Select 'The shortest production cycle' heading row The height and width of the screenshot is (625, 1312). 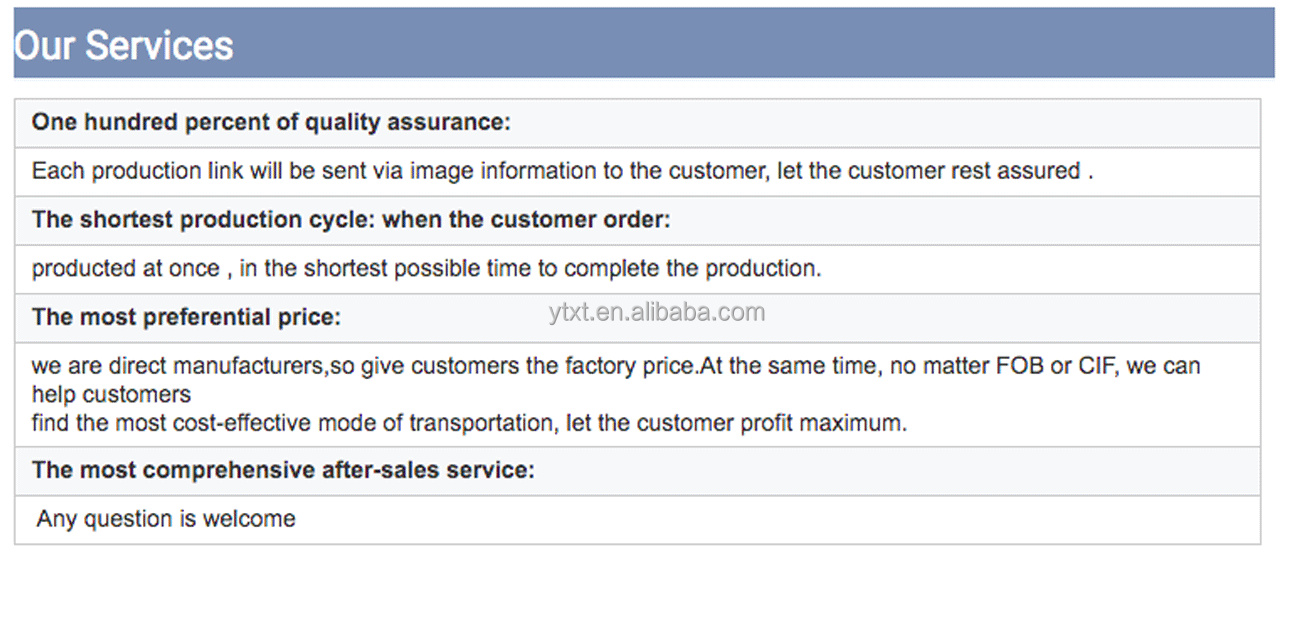click(637, 221)
